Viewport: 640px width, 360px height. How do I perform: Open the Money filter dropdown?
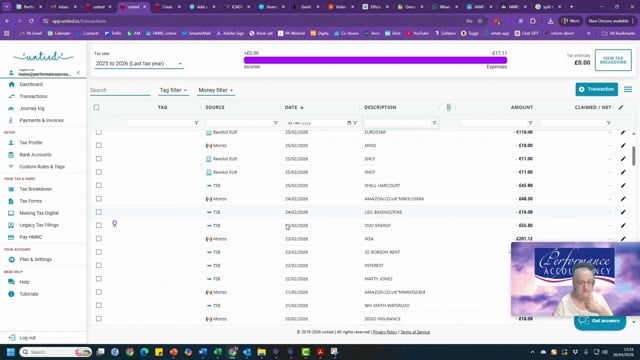pos(216,90)
